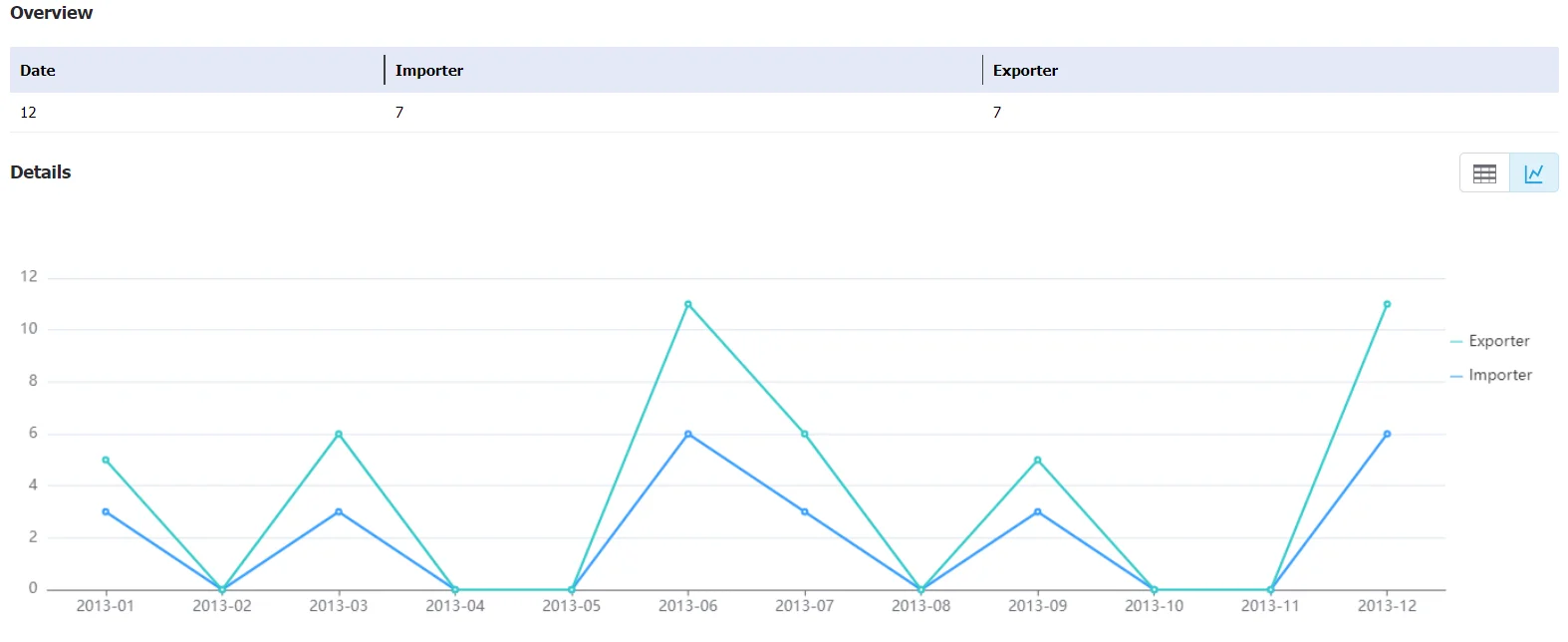Select Exporter data point at 2013-06
The image size is (1568, 642).
[x=688, y=305]
